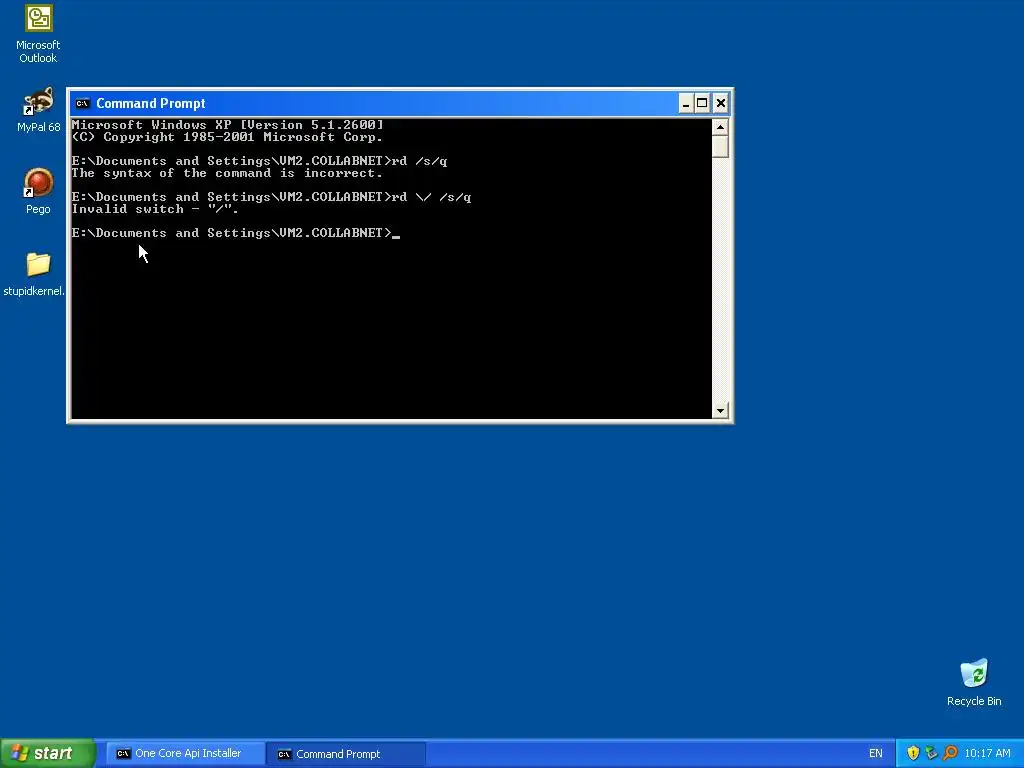Click the 'Microsoft Windows XP [Version 5.1.2600]' line
1024x768 pixels.
227,125
